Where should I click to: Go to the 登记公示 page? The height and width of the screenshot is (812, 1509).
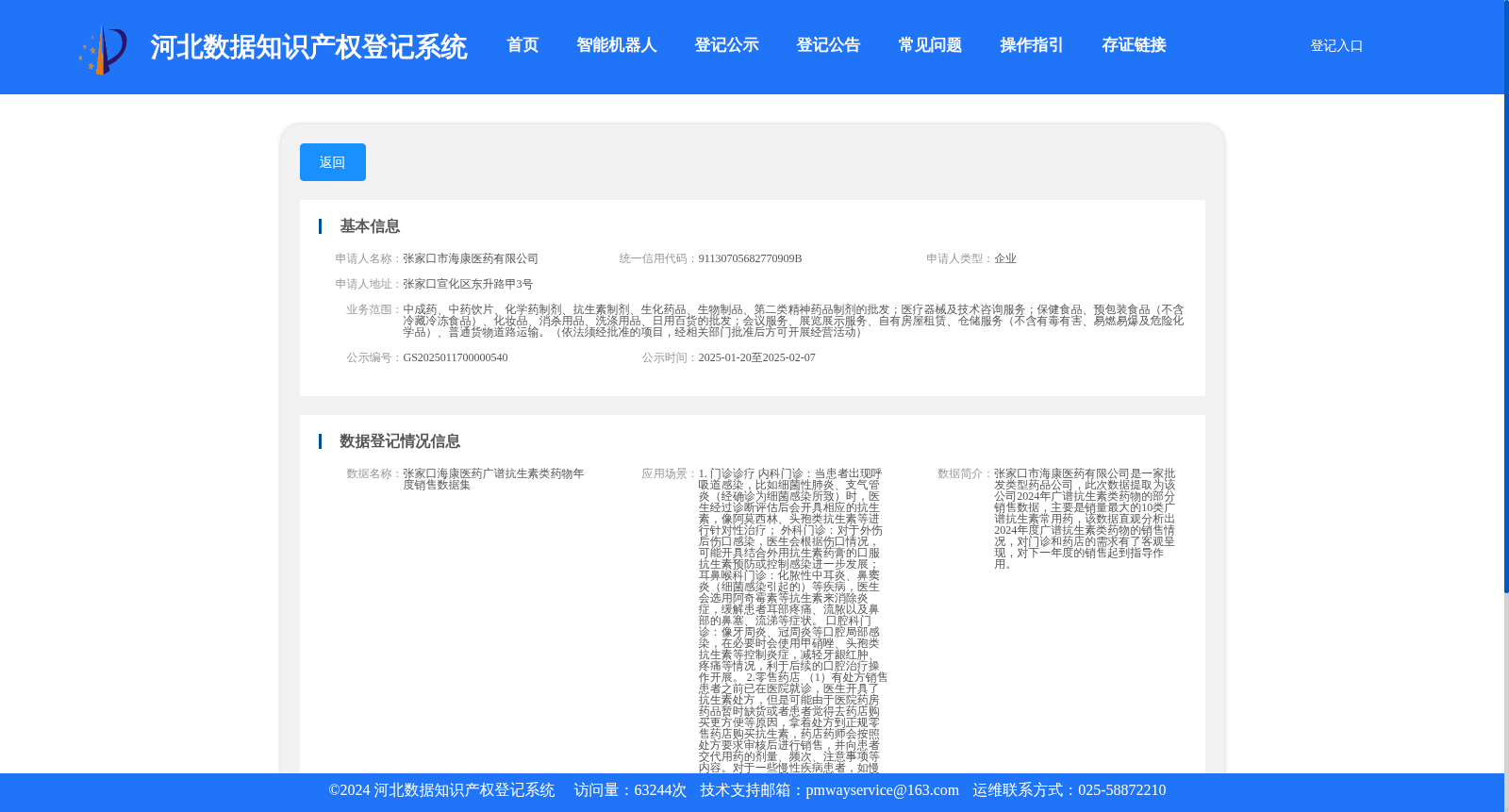[x=726, y=45]
